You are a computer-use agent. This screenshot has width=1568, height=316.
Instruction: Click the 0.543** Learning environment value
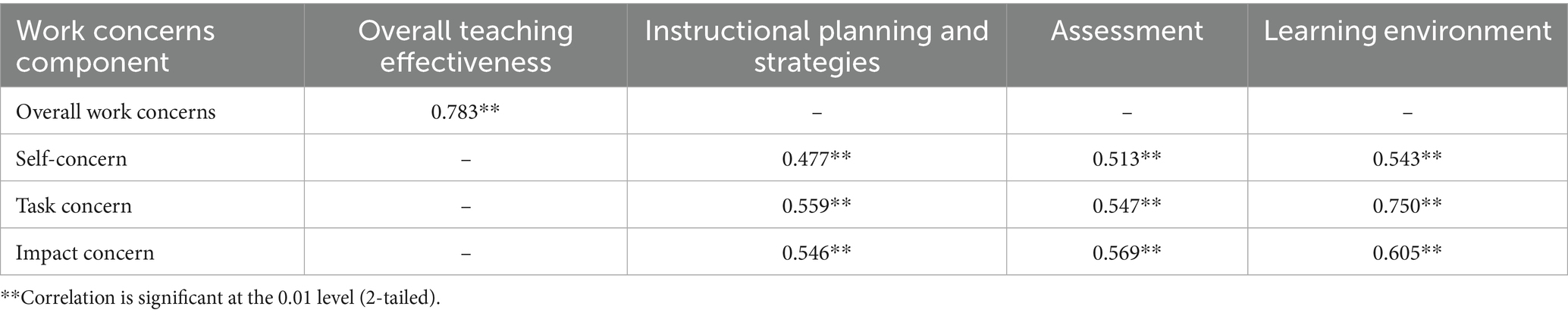pyautogui.click(x=1407, y=158)
